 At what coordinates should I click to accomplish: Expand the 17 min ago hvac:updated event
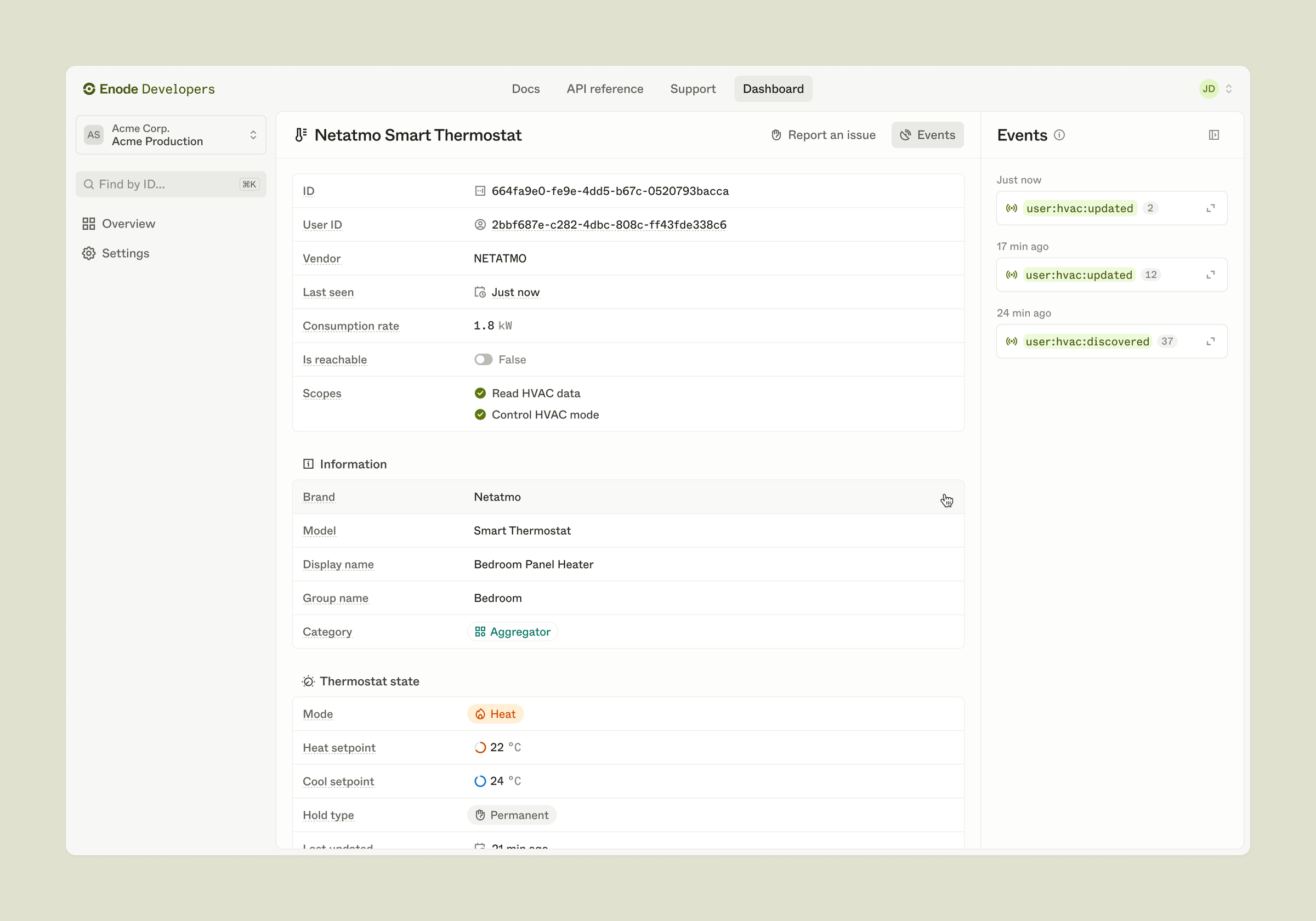[1211, 275]
